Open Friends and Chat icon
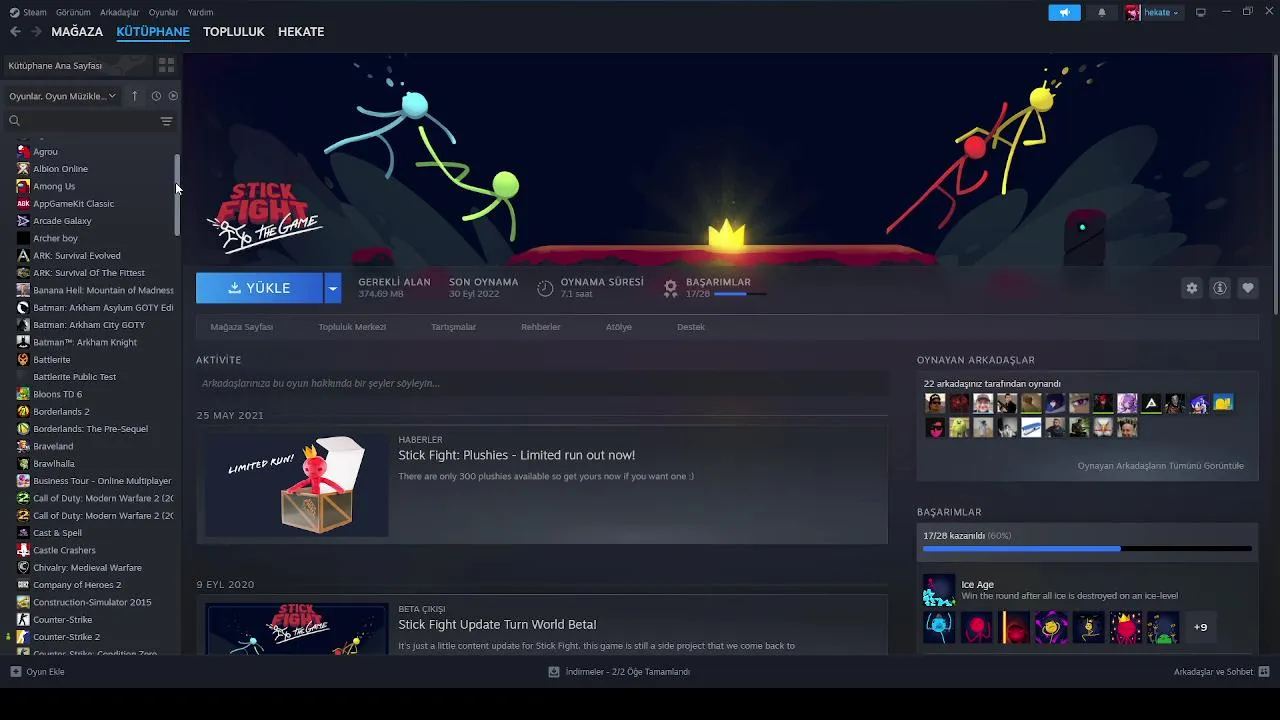Image resolution: width=1280 pixels, height=720 pixels. pos(1264,672)
